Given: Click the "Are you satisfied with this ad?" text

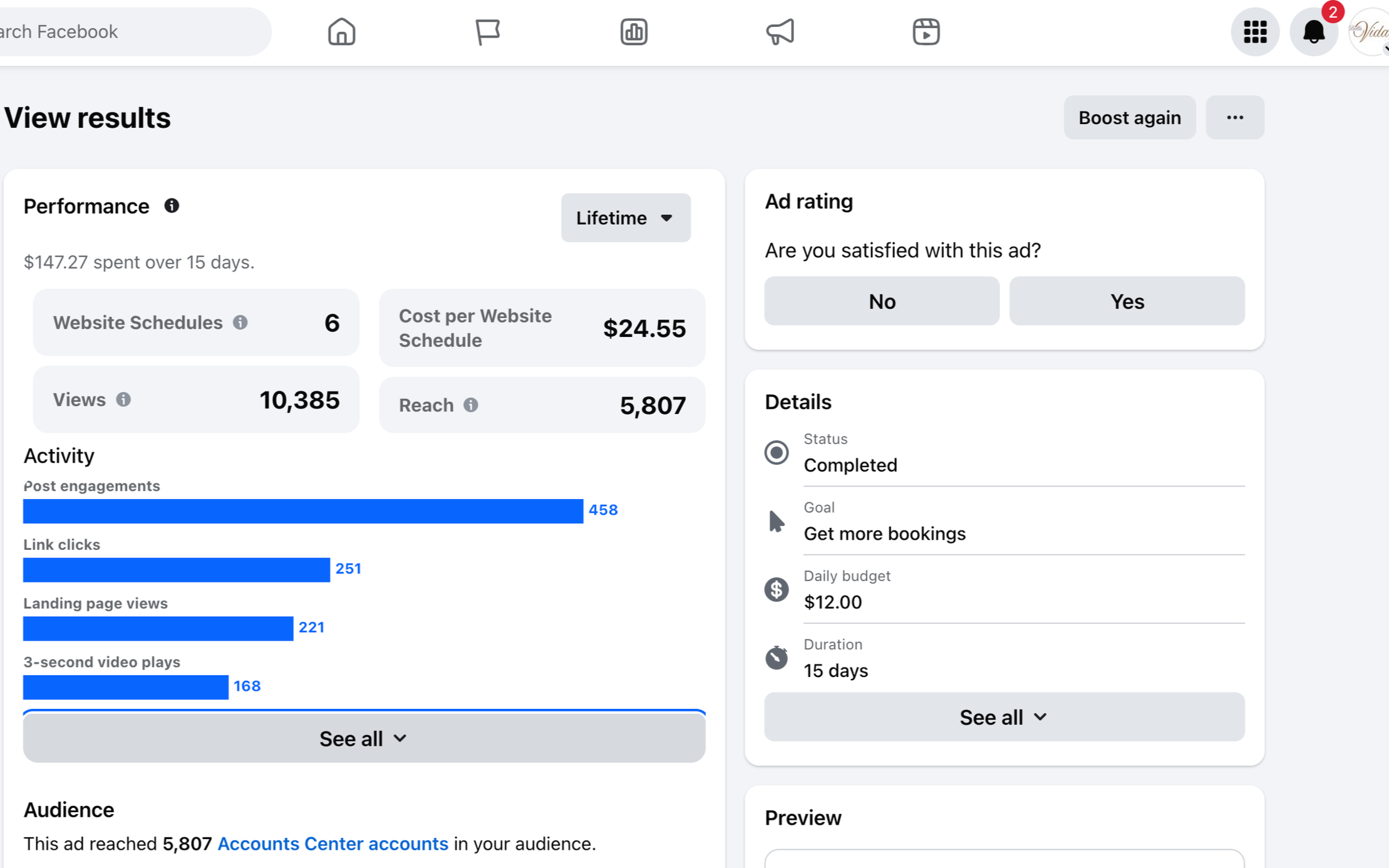Looking at the screenshot, I should click(x=902, y=251).
